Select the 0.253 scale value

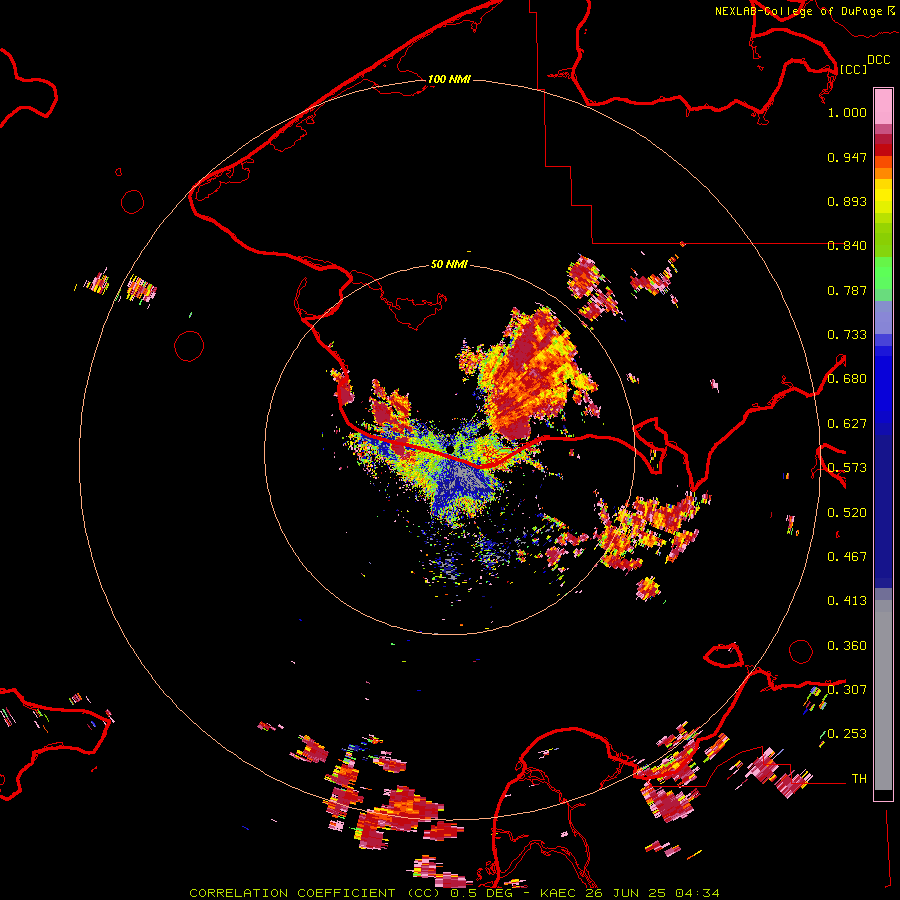(847, 734)
